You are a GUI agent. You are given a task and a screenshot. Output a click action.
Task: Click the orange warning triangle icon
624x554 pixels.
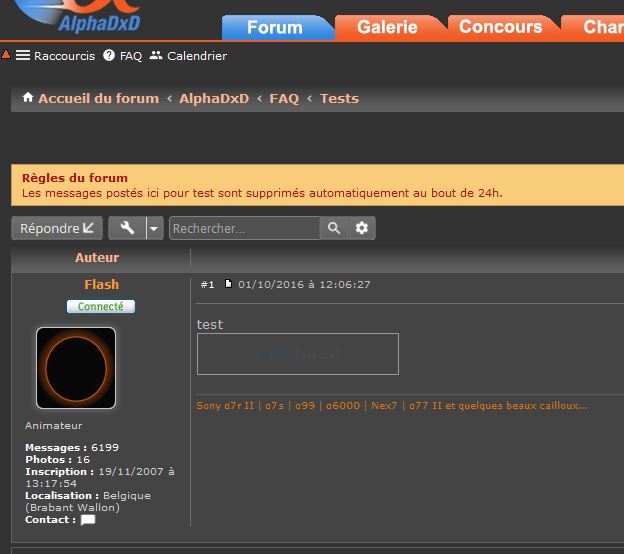[x=6, y=51]
